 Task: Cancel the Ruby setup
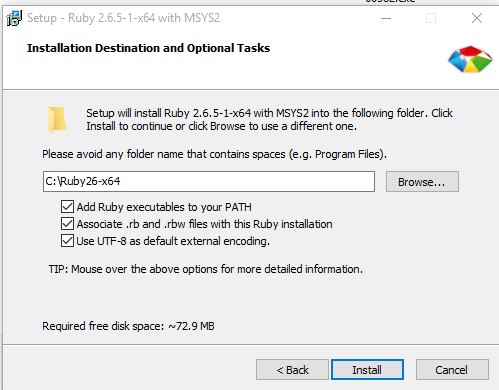point(452,370)
